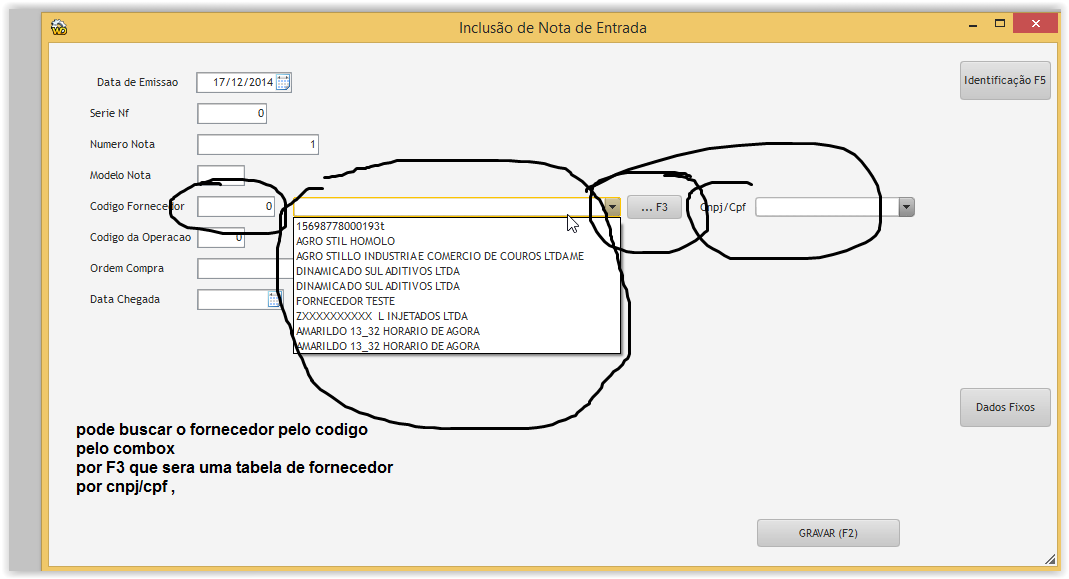Click the Cnpj/Cpf combo text field
The height and width of the screenshot is (579, 1069).
tap(827, 207)
